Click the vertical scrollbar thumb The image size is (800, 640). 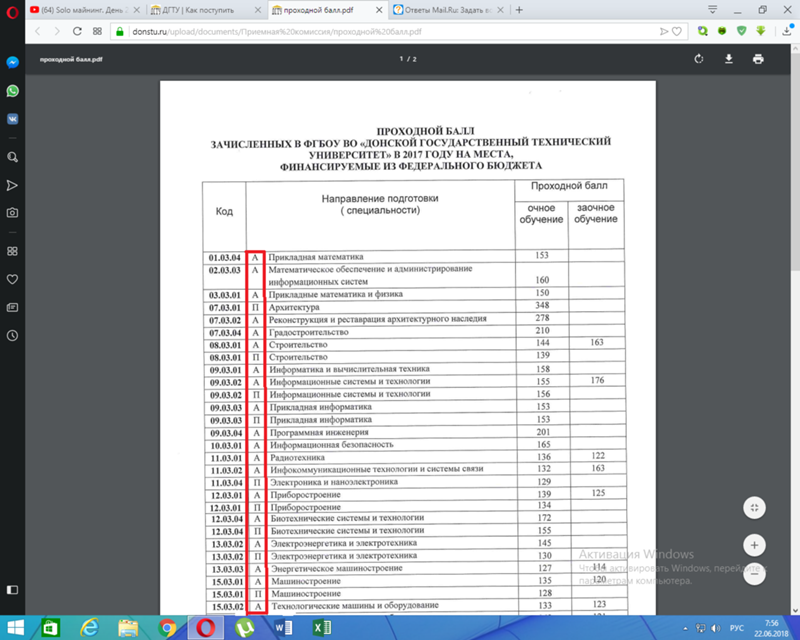point(795,161)
